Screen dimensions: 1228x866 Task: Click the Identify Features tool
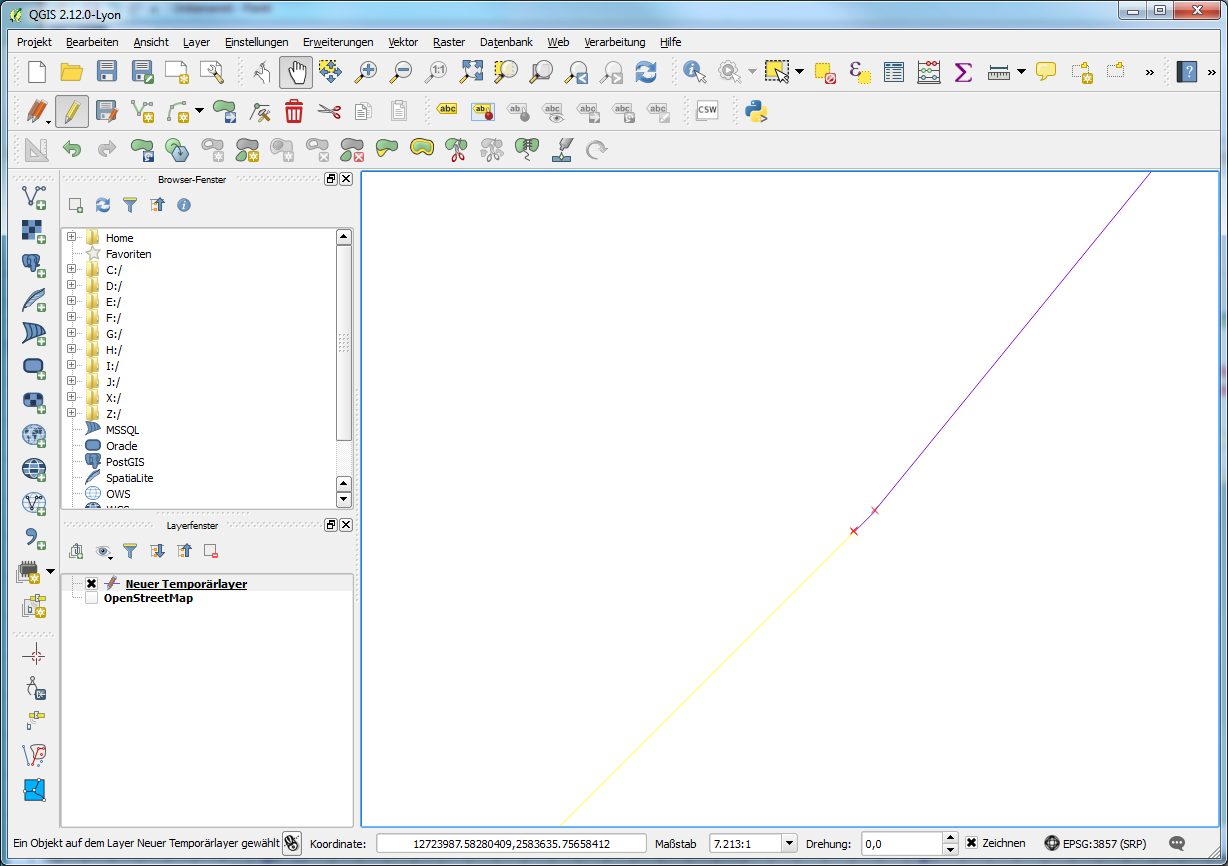(x=695, y=72)
